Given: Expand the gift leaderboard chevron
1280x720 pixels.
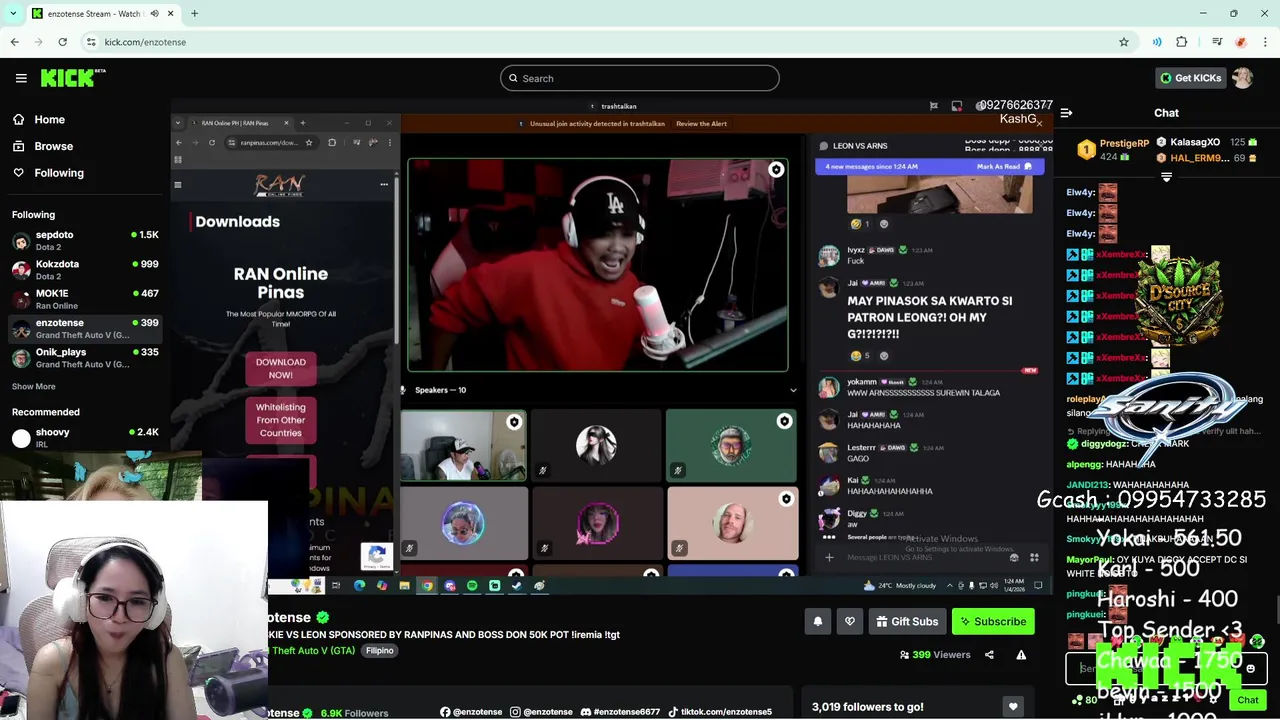Looking at the screenshot, I should [x=1166, y=177].
